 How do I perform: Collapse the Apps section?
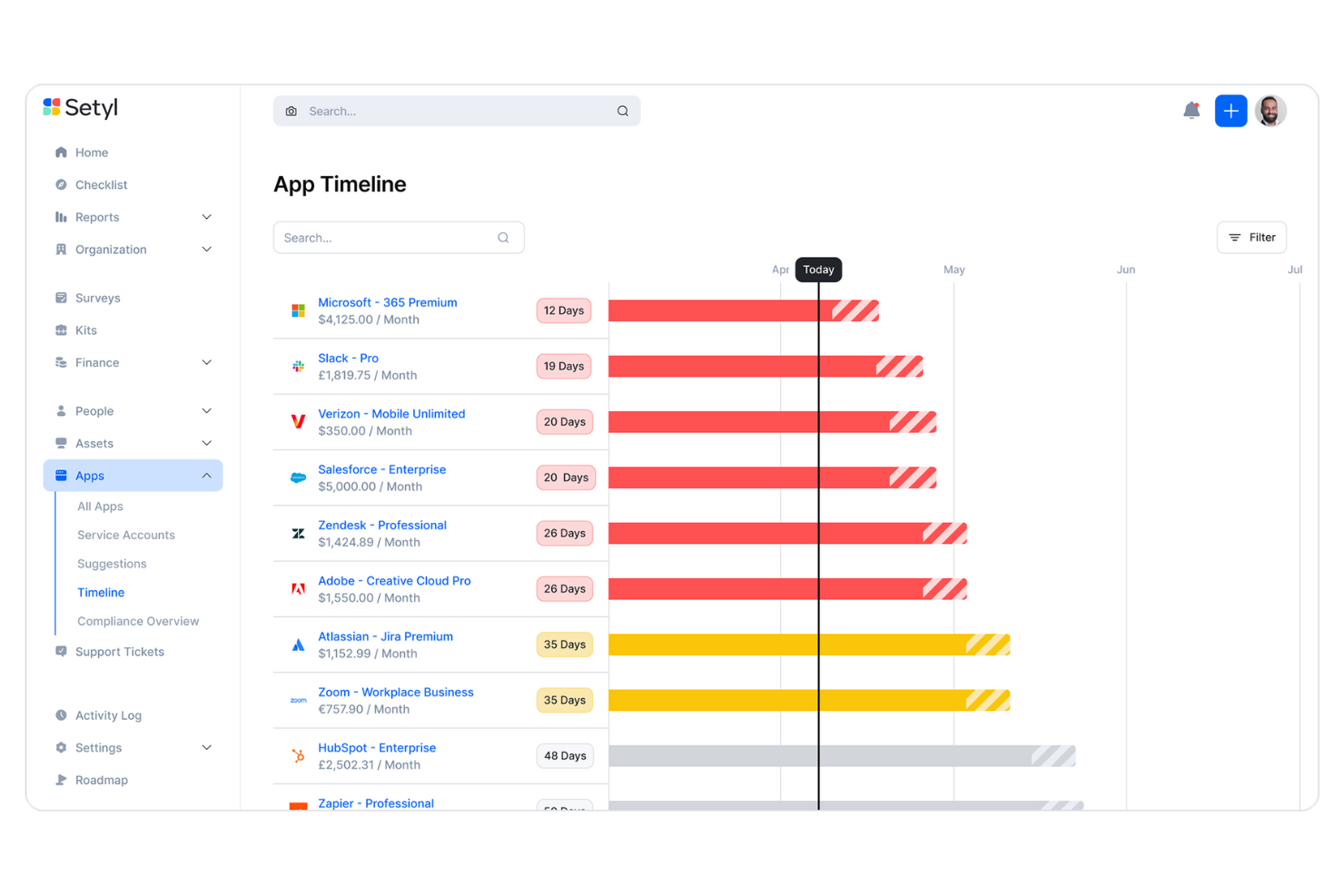click(x=207, y=475)
